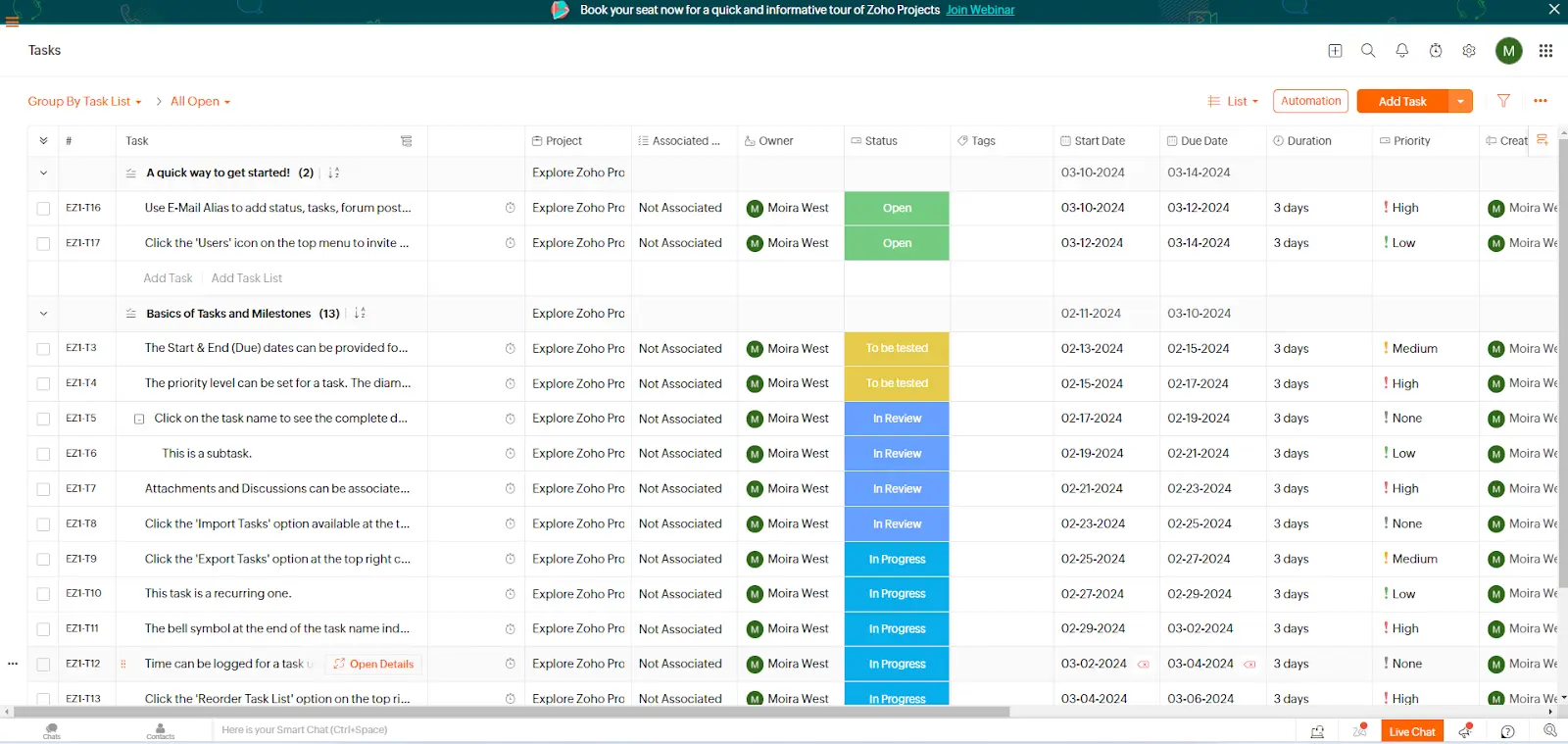Open Chats in bottom bar
This screenshot has width=1568, height=744.
(52, 731)
